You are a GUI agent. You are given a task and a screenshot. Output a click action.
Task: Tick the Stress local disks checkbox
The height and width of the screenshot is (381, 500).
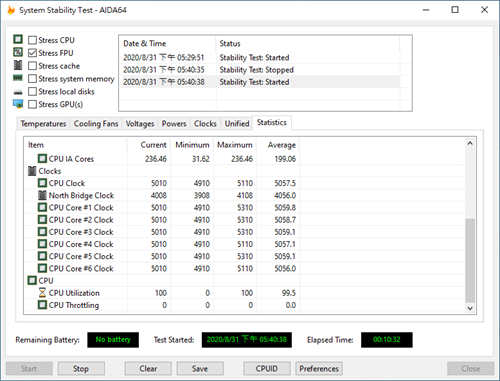coord(32,91)
